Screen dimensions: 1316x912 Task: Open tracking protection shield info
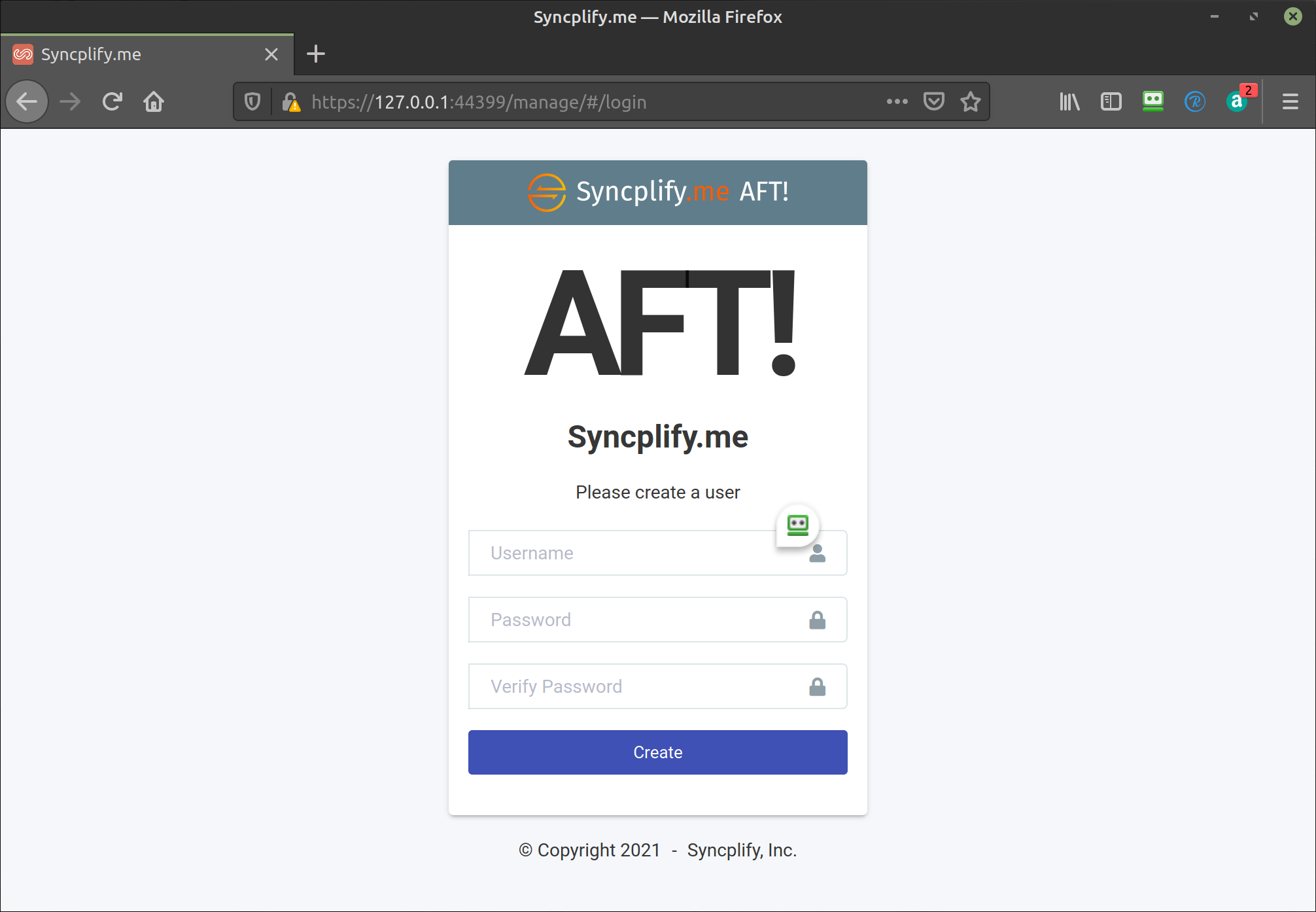point(252,102)
